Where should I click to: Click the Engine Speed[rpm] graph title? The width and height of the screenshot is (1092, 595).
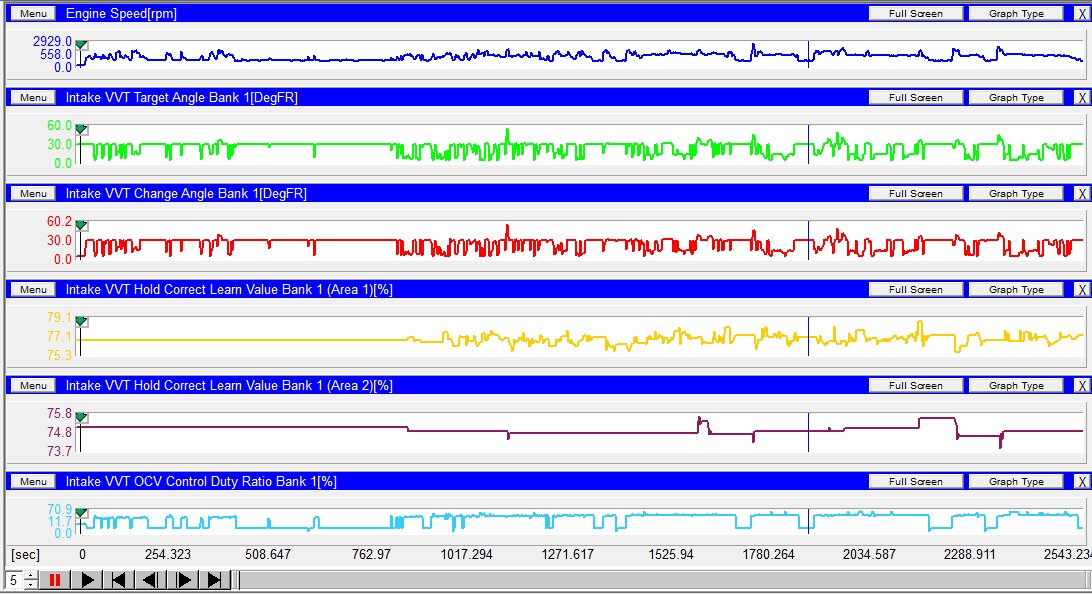click(121, 13)
